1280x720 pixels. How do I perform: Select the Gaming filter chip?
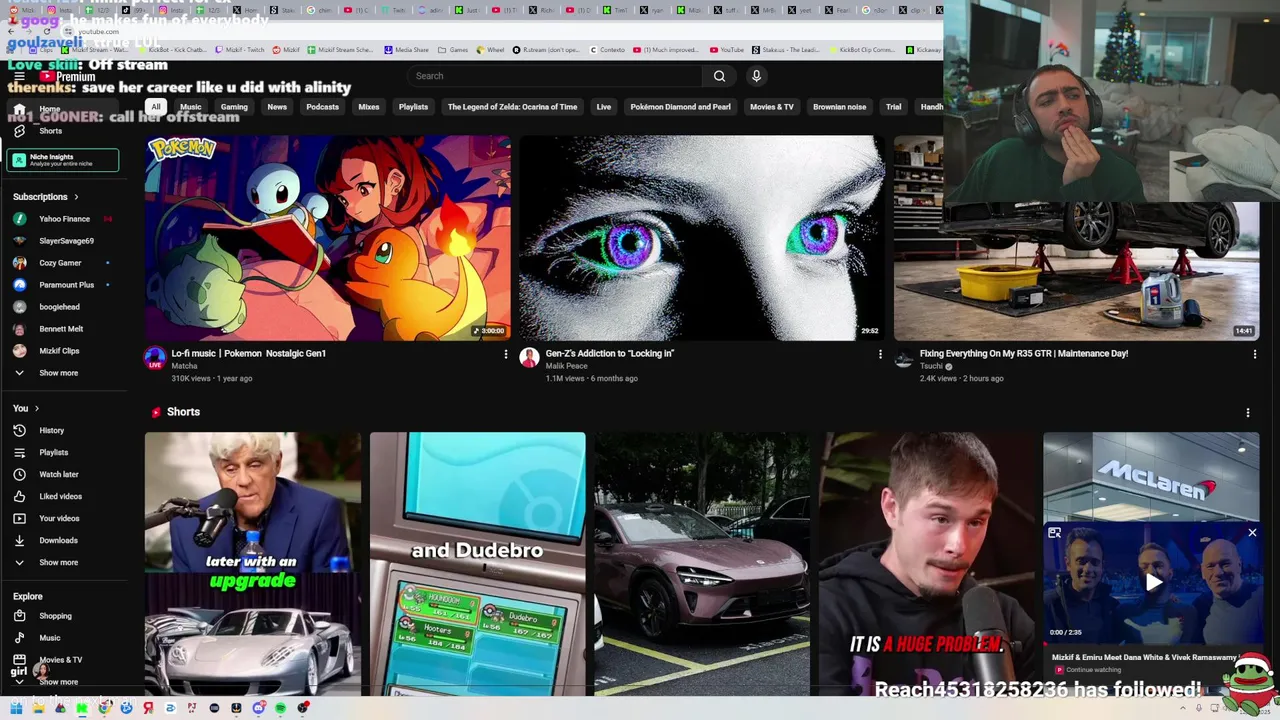(x=234, y=107)
